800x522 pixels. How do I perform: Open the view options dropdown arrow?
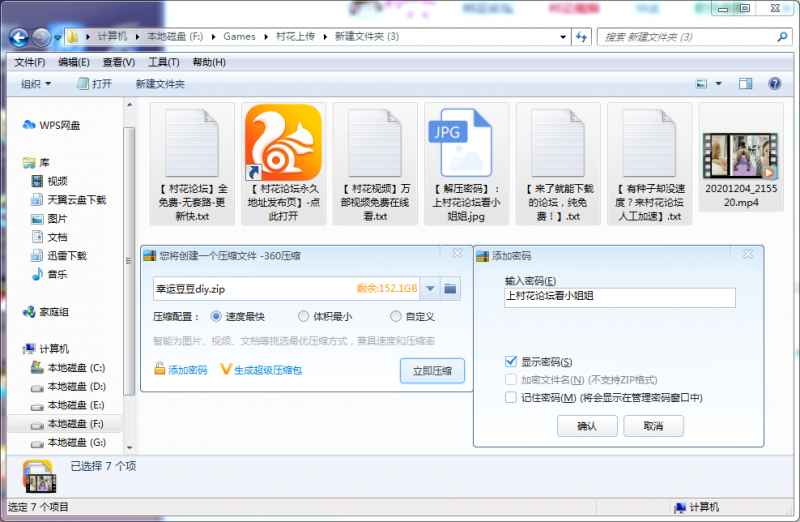717,84
